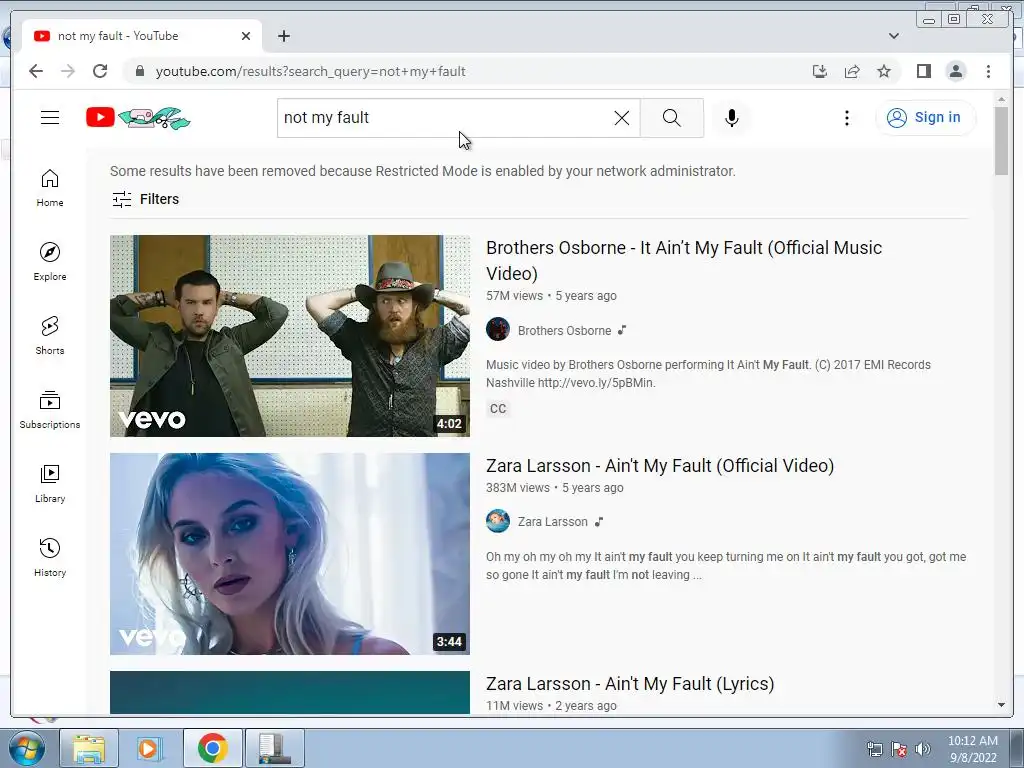Open Chrome three-dot menu

click(988, 71)
